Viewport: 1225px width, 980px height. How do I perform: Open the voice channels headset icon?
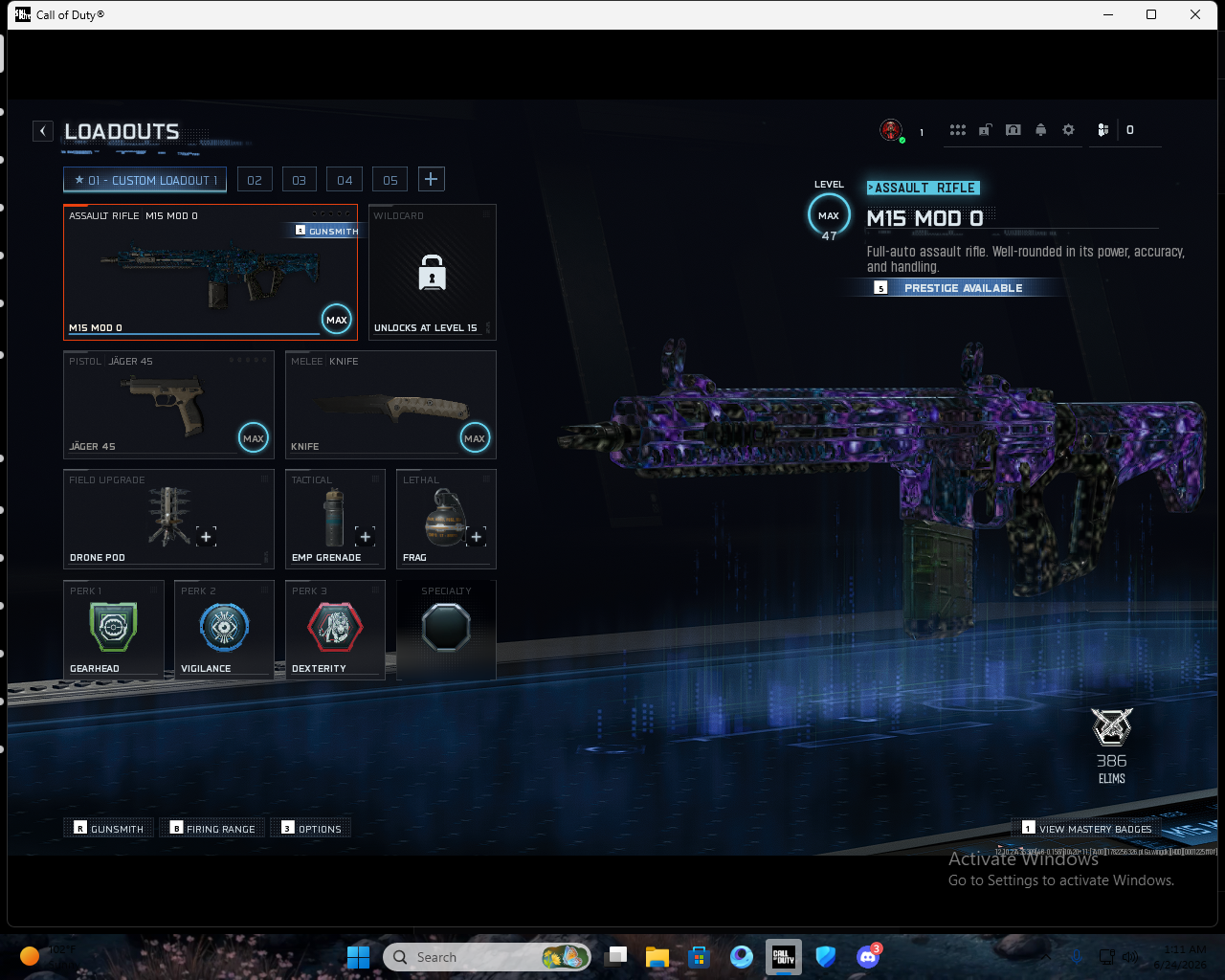(1013, 130)
